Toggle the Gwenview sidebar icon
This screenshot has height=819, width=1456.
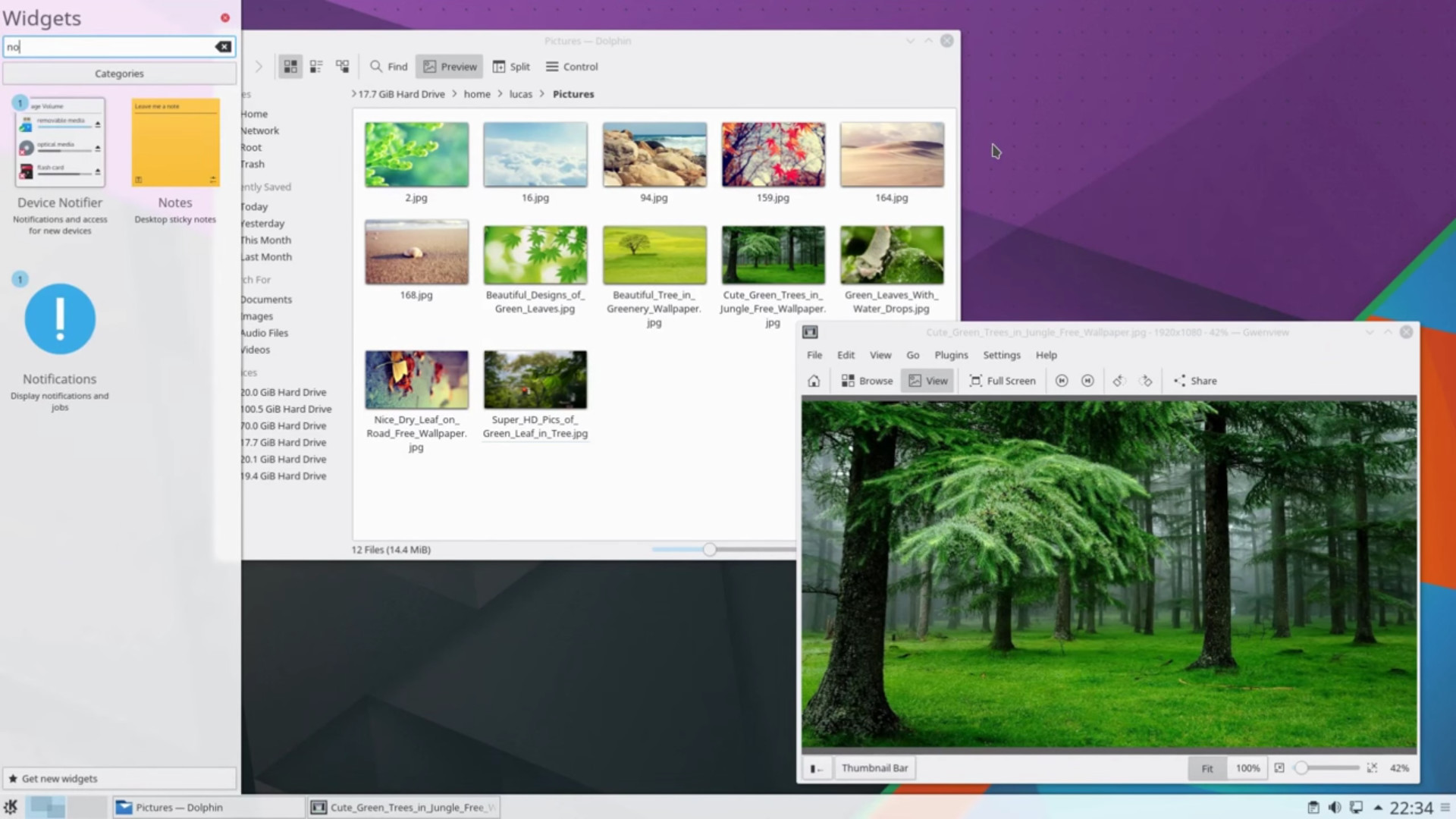pyautogui.click(x=816, y=768)
